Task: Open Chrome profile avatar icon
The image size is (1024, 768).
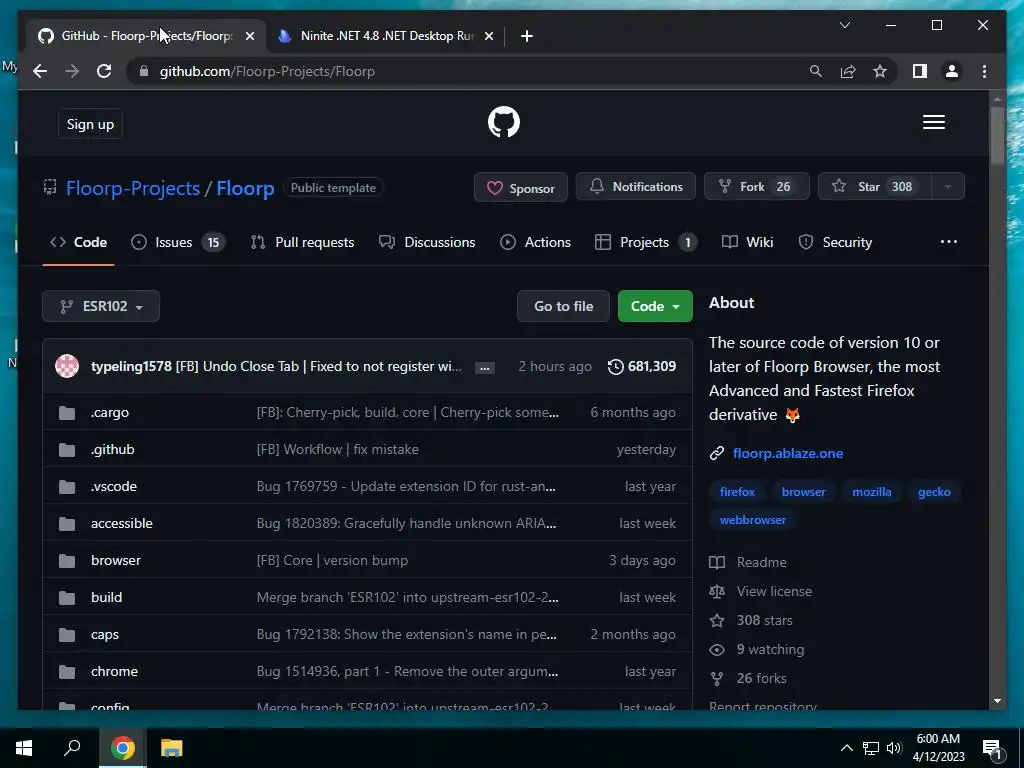Action: coord(952,71)
